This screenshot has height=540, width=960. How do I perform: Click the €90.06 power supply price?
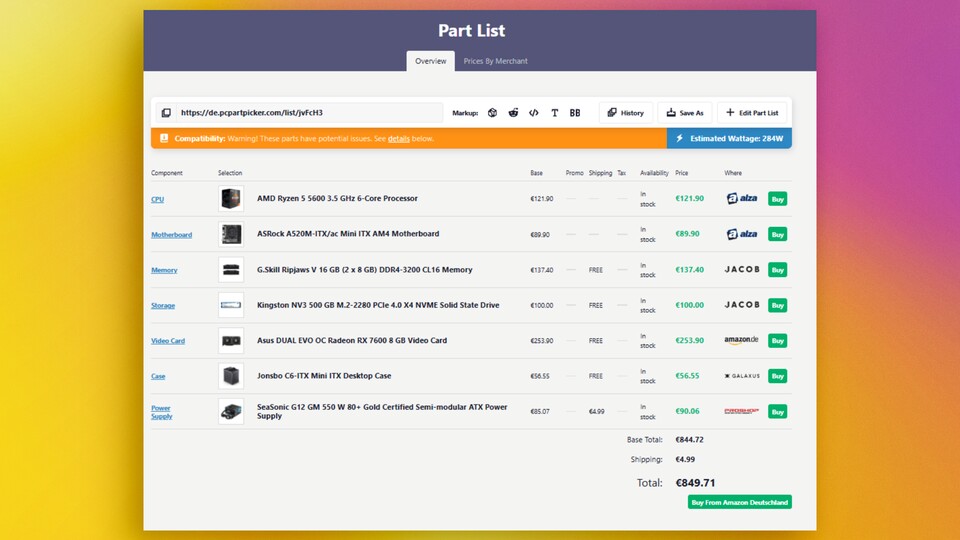(687, 411)
